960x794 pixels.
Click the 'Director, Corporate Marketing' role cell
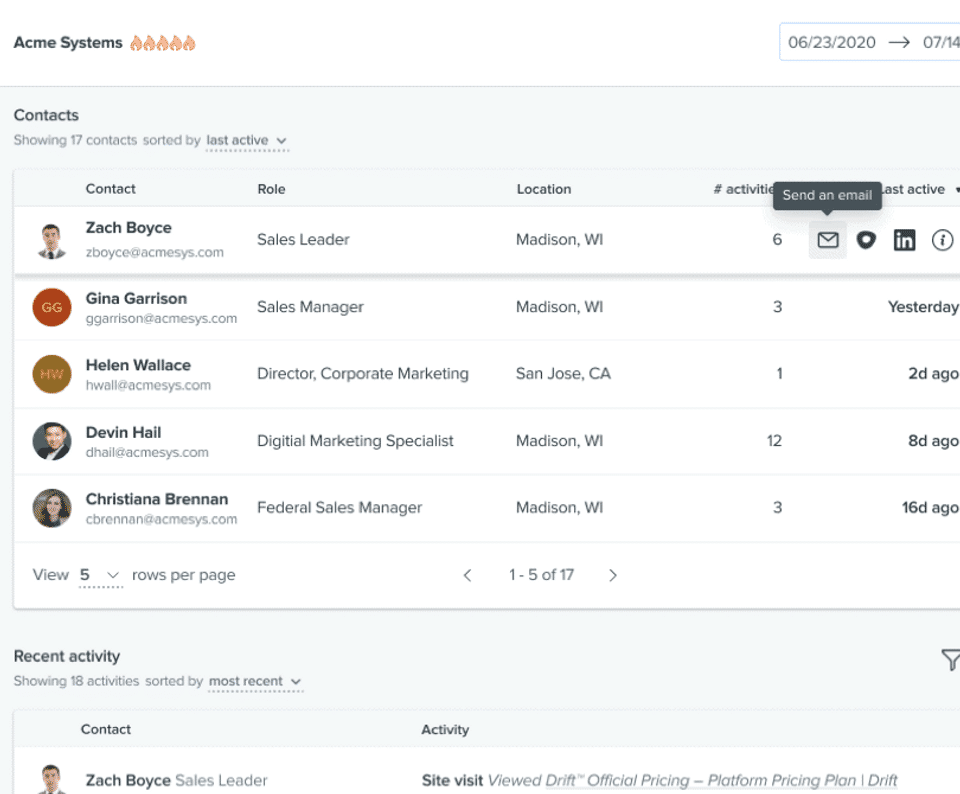(363, 374)
